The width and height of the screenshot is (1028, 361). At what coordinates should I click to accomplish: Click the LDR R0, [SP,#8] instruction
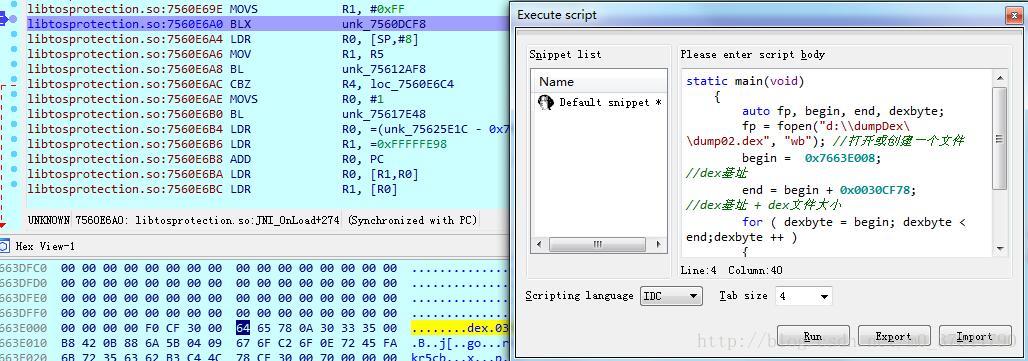click(x=267, y=39)
